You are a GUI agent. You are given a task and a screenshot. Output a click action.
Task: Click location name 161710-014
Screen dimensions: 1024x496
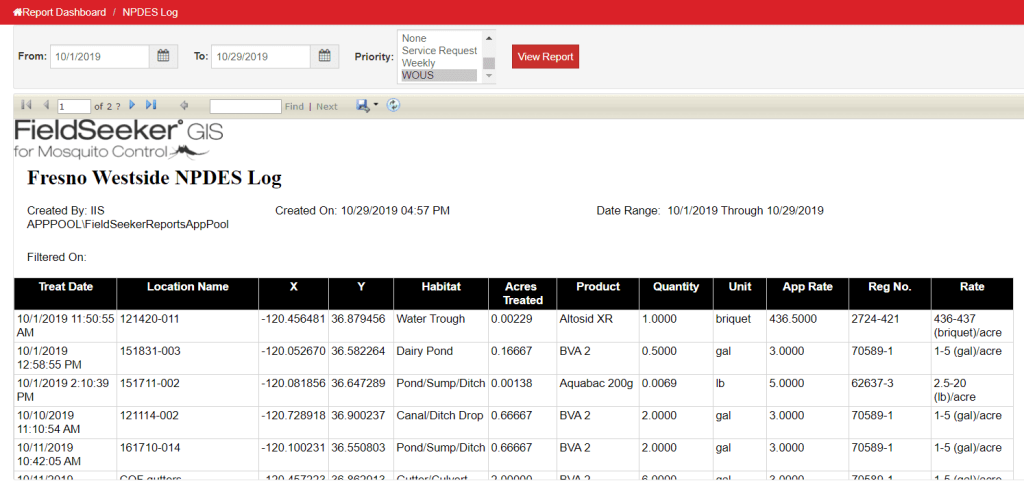[x=150, y=448]
